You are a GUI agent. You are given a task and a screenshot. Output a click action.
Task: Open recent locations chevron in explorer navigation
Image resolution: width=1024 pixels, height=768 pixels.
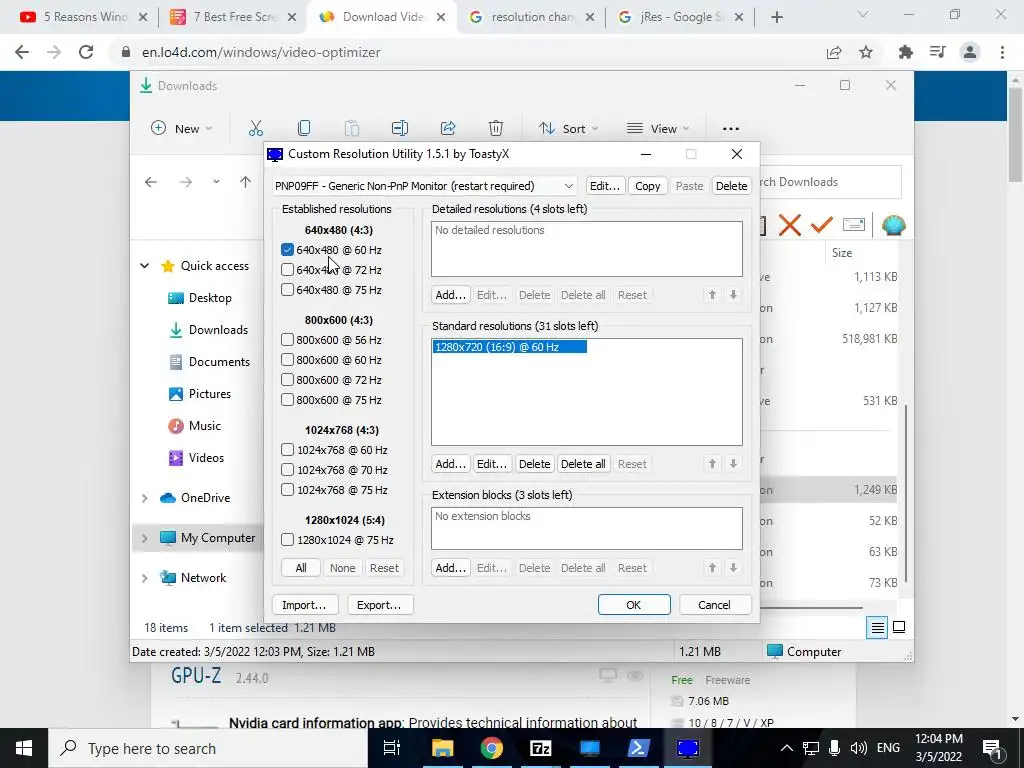pos(216,182)
